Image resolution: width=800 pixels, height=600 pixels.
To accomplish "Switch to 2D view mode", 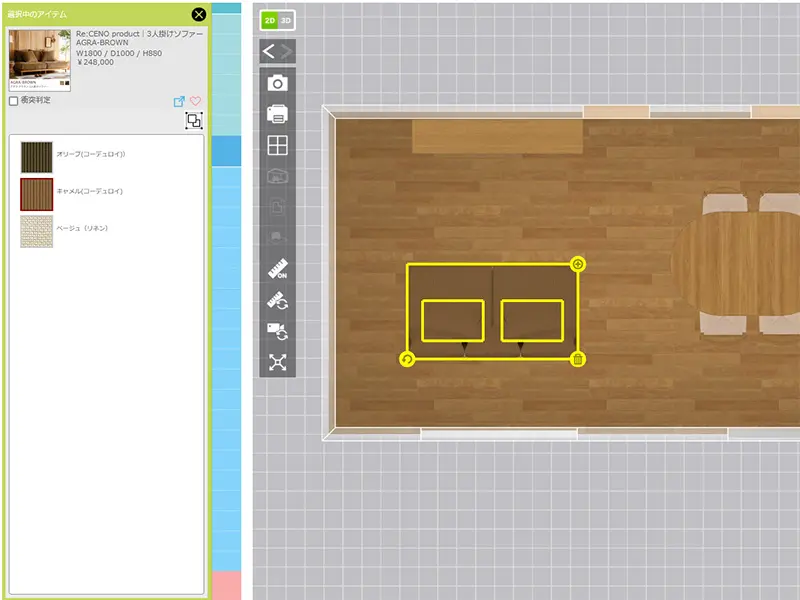I will (x=269, y=20).
